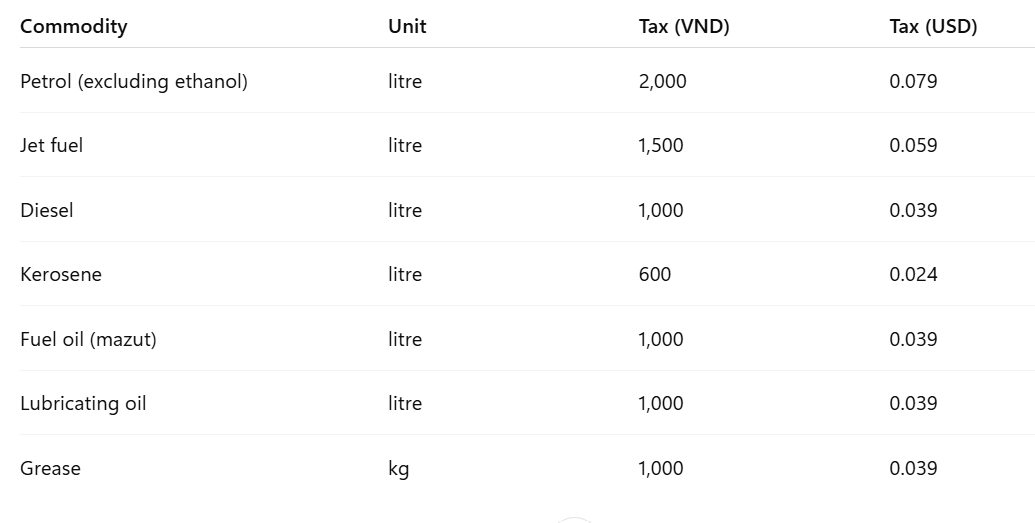The width and height of the screenshot is (1035, 523).
Task: Select the 0.079 USD tax value for Petrol
Action: (913, 82)
